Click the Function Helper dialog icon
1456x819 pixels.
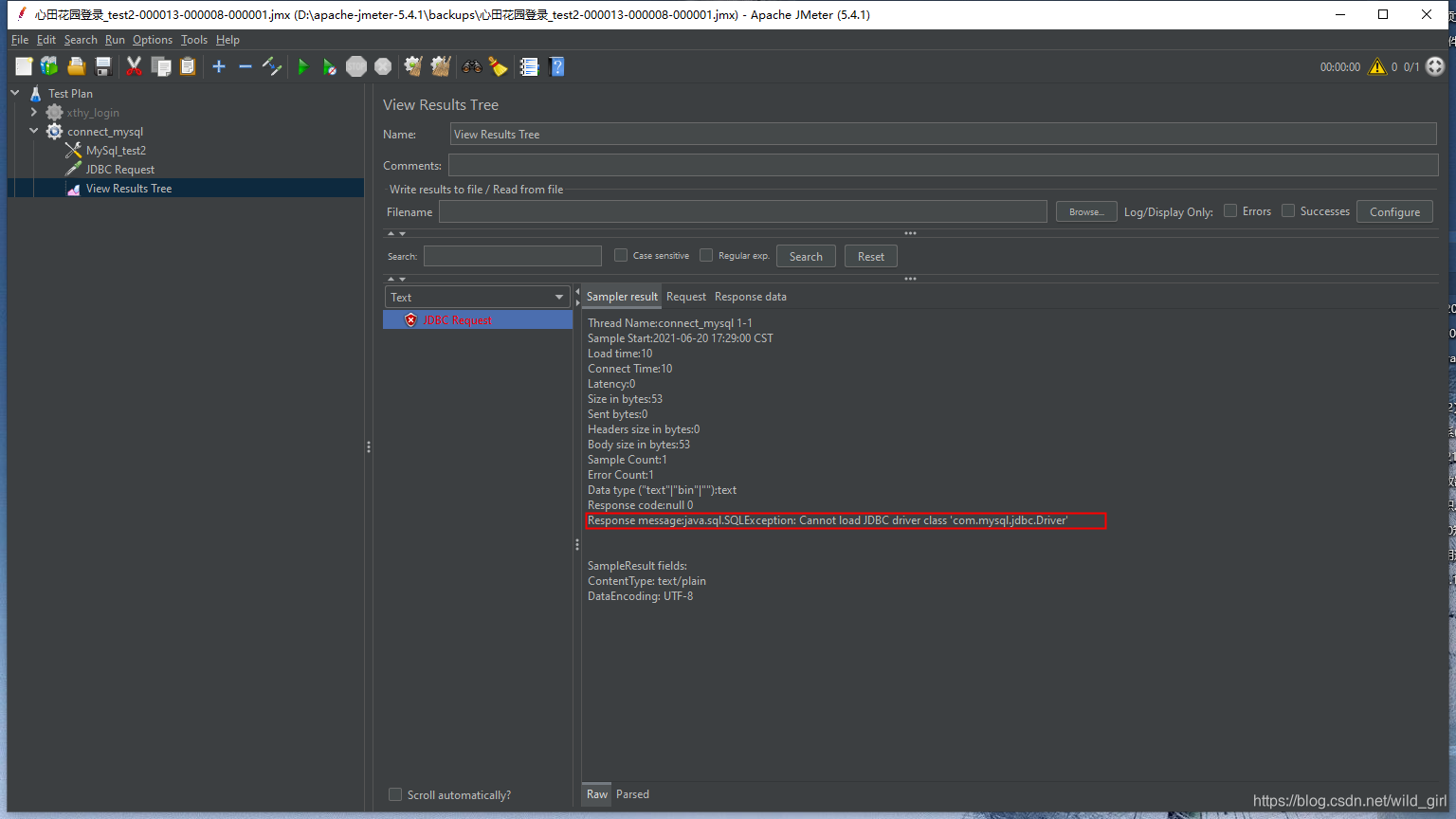tap(528, 66)
